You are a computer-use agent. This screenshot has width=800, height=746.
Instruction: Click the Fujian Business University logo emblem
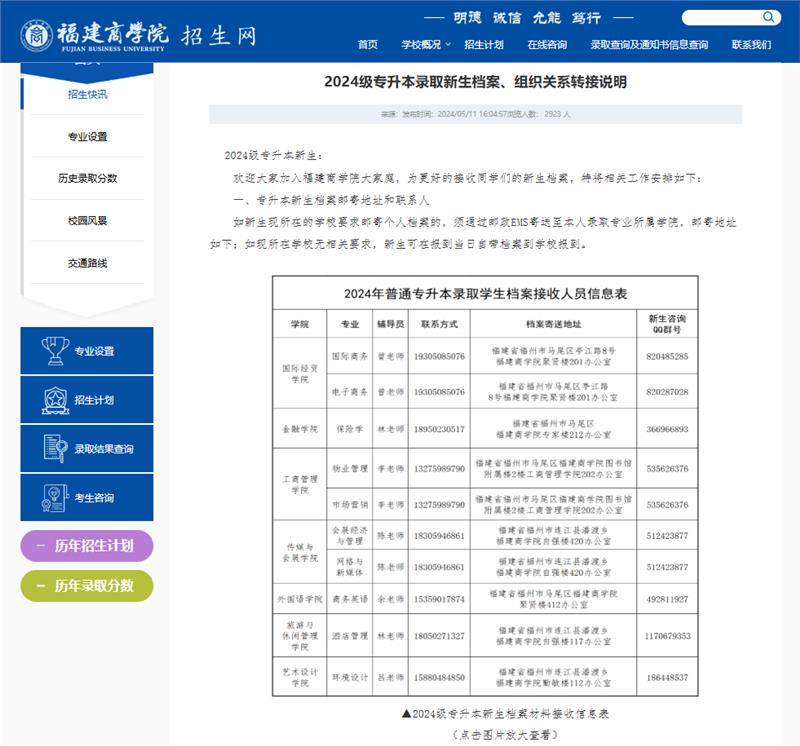tap(36, 36)
